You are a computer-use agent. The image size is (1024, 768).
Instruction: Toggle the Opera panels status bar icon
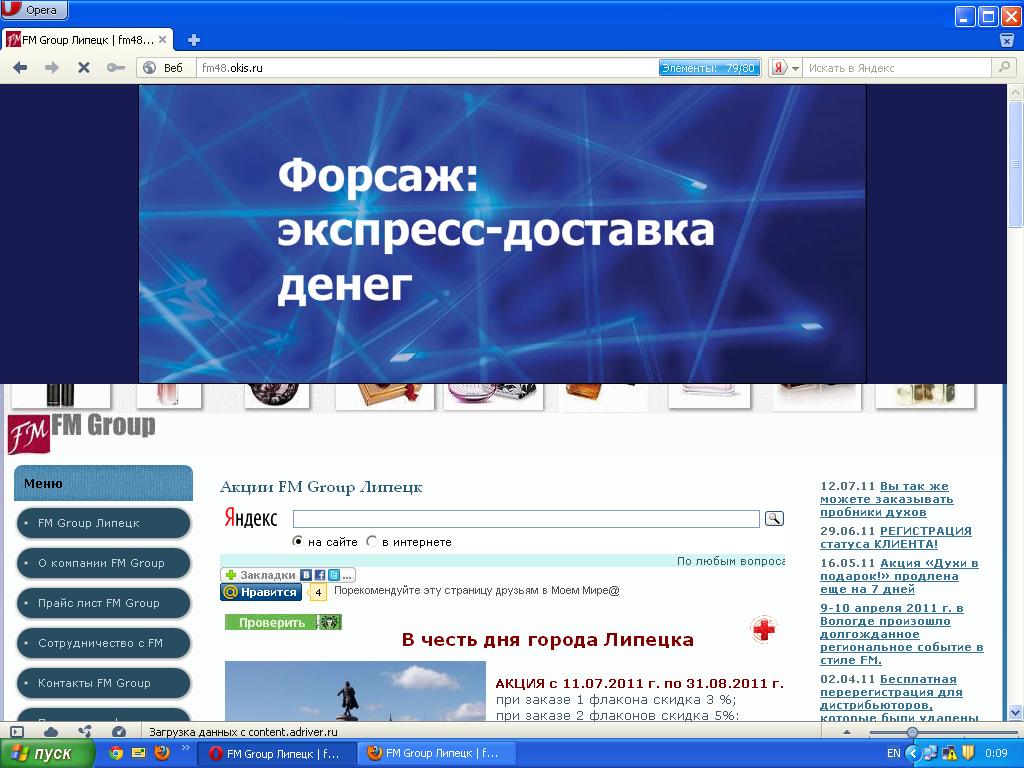tap(18, 732)
